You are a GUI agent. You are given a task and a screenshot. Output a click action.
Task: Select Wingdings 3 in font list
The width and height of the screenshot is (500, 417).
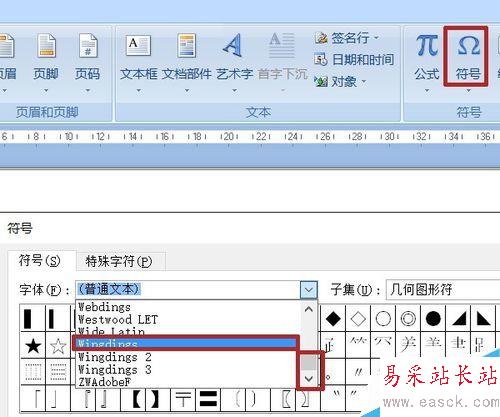[188, 370]
